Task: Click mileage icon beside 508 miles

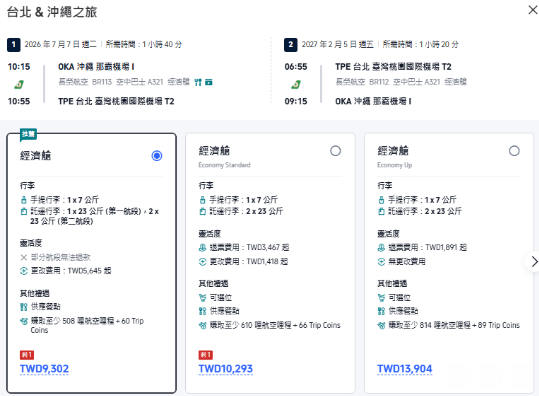Action: pos(24,321)
